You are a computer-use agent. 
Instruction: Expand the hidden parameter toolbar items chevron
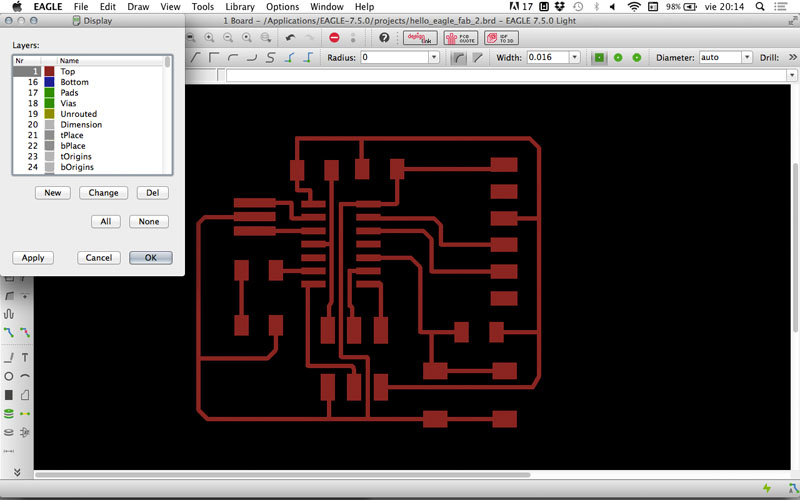click(793, 58)
